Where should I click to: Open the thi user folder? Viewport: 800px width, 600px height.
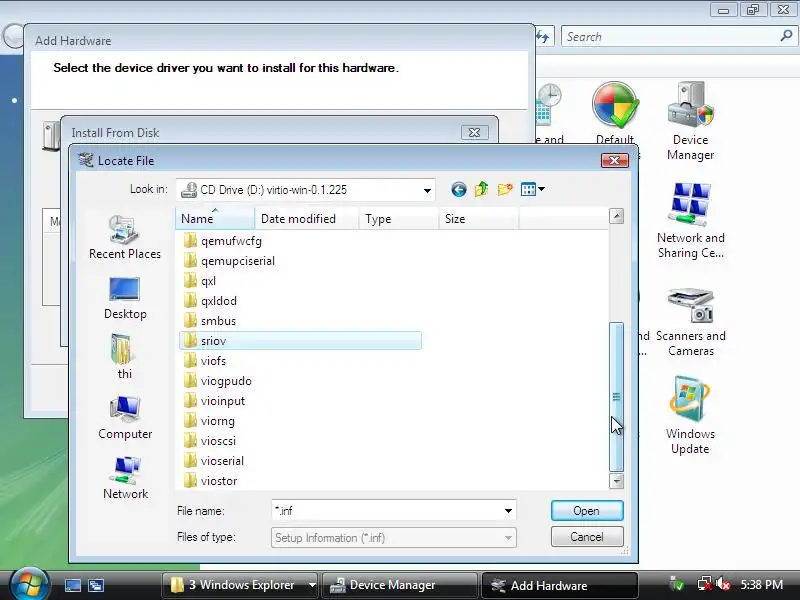click(124, 357)
